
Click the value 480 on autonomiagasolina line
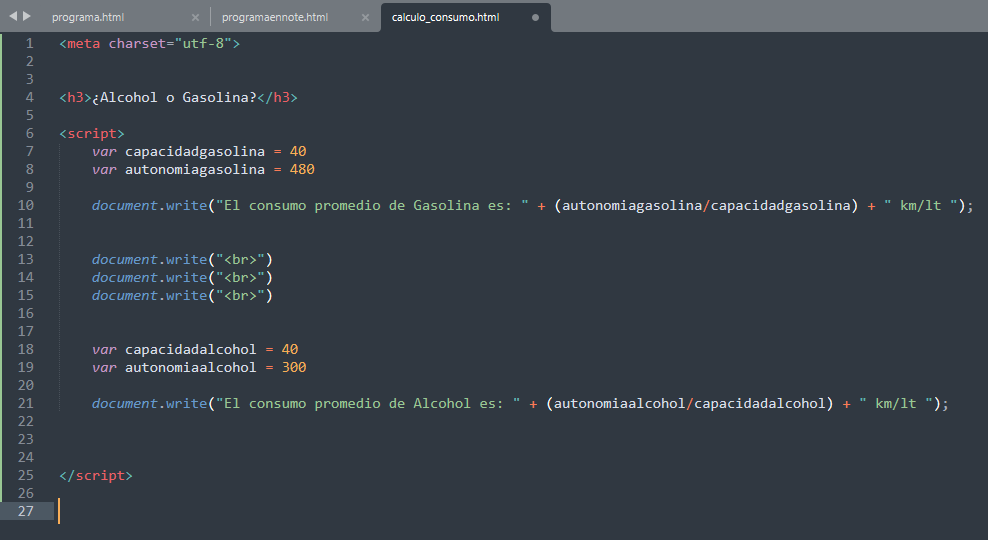point(302,169)
